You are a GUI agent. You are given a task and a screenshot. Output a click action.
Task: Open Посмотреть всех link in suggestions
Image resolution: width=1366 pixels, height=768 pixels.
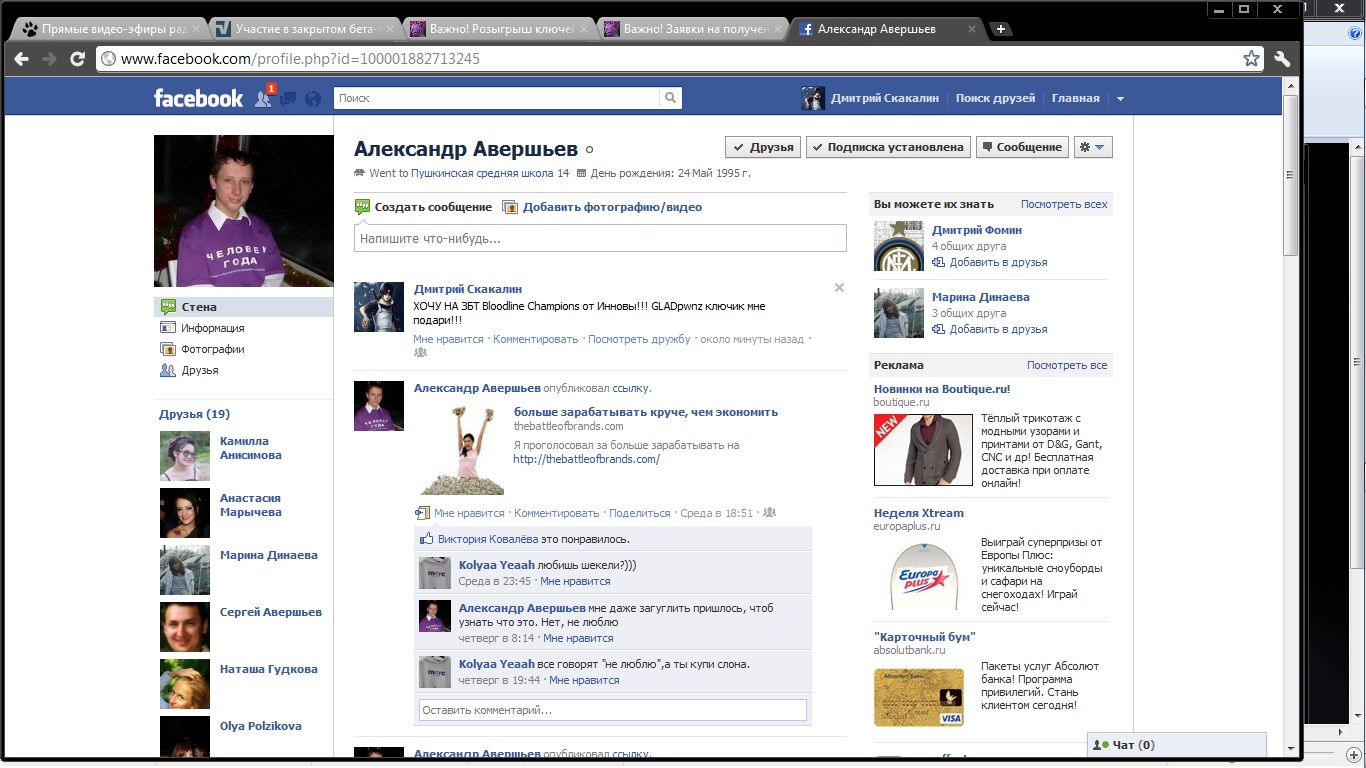point(1063,204)
